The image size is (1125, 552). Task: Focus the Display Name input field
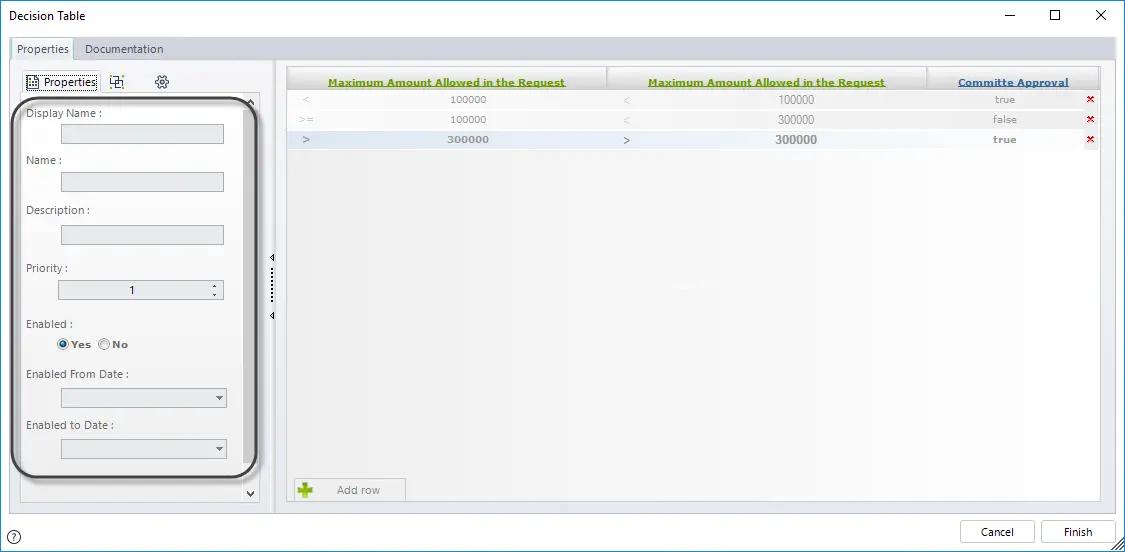[142, 134]
